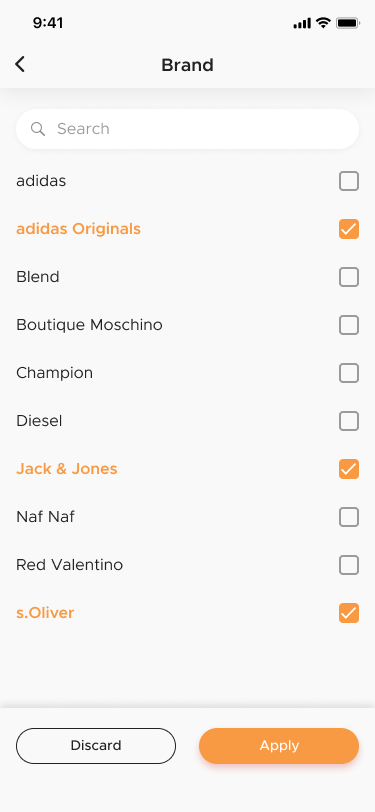Uncheck the s.Oliver checkbox

(349, 613)
